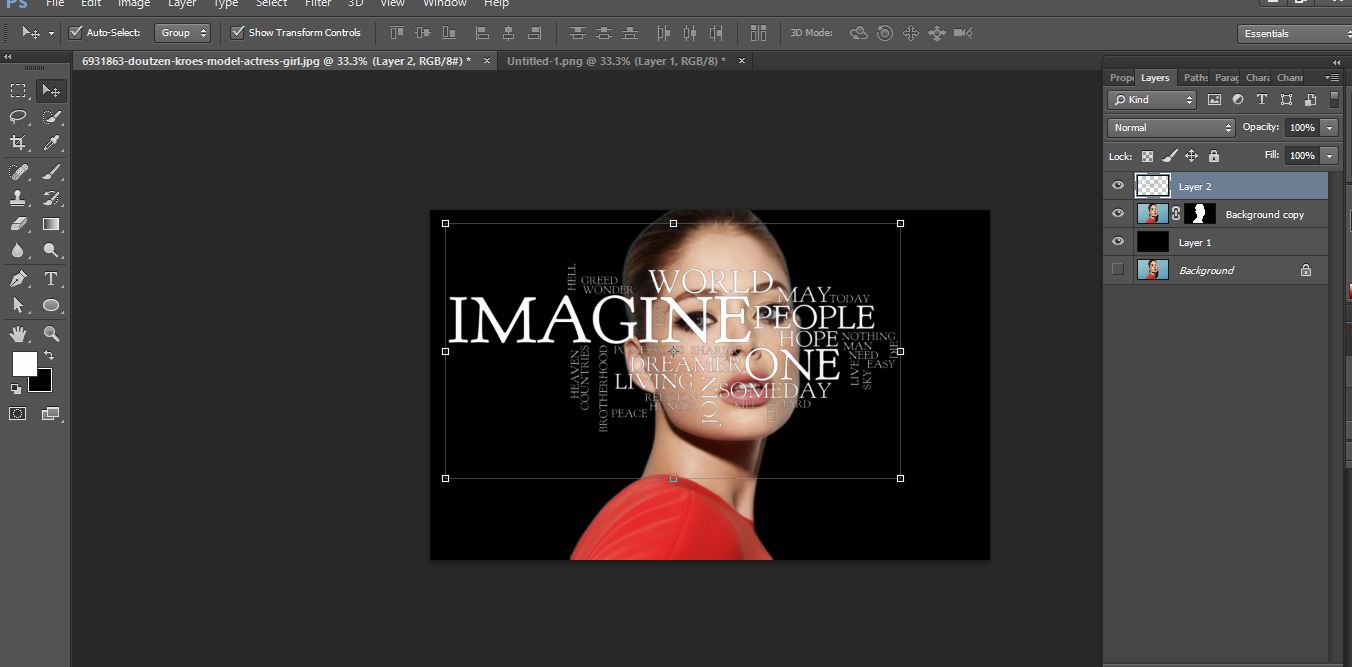Select the Background copy layer
Image resolution: width=1352 pixels, height=667 pixels.
point(1264,214)
